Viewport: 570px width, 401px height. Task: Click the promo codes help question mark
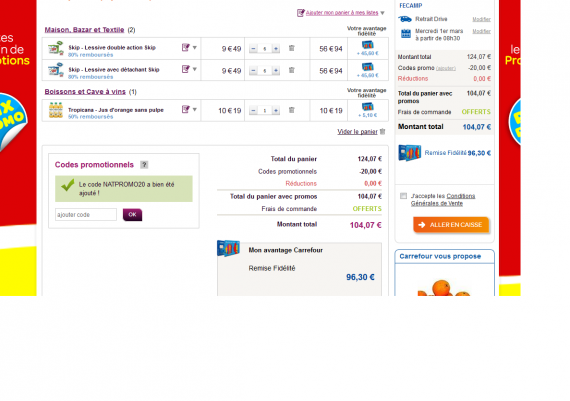[x=144, y=165]
